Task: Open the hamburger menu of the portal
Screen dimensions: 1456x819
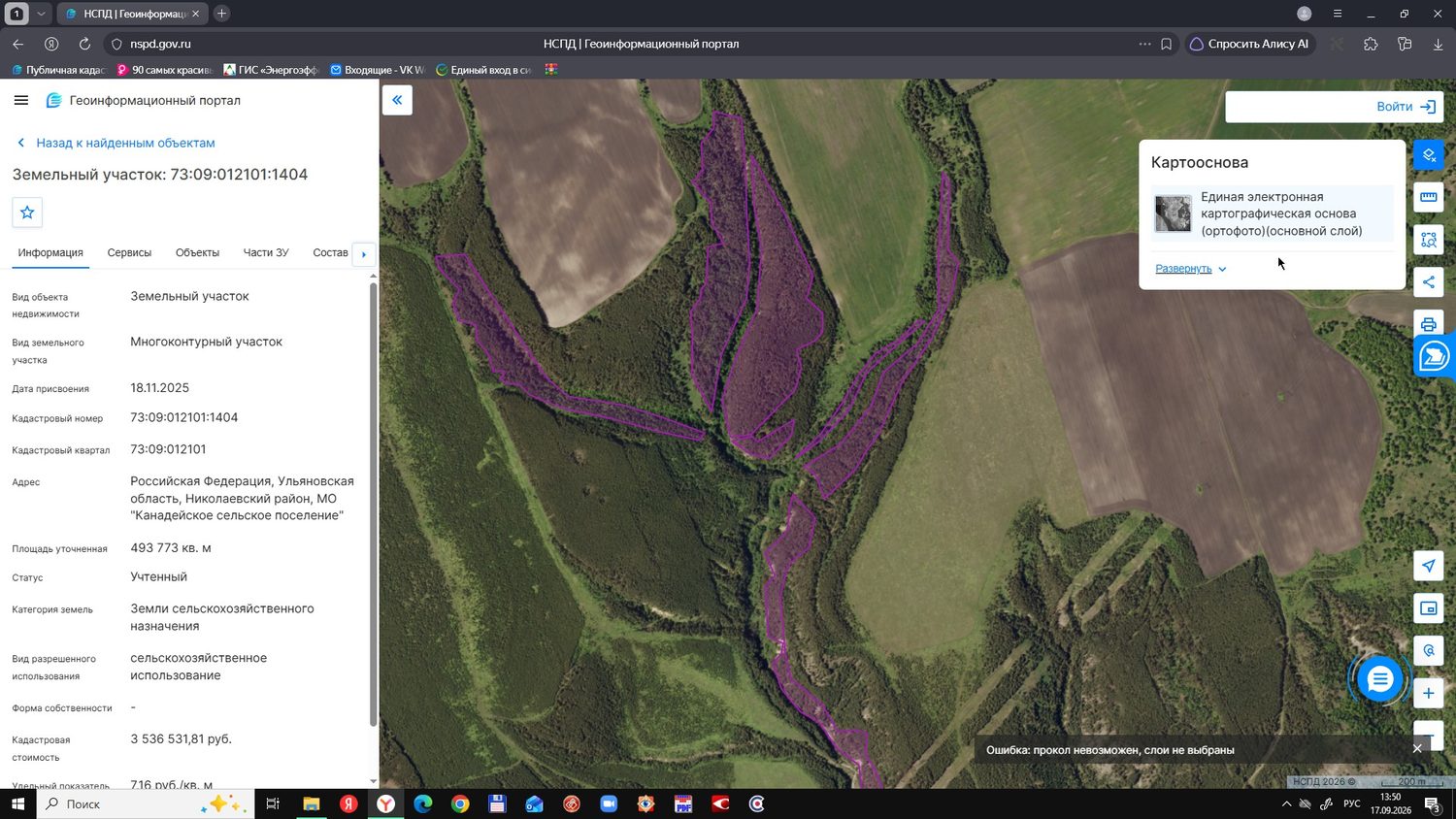Action: point(21,100)
